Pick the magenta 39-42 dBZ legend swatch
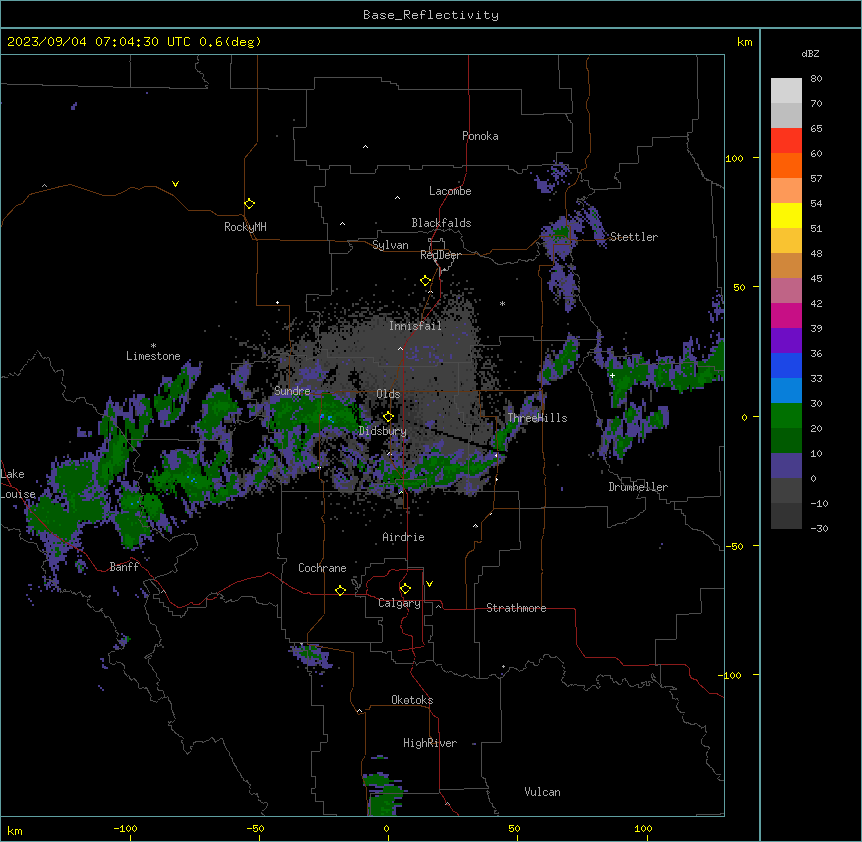 point(786,315)
